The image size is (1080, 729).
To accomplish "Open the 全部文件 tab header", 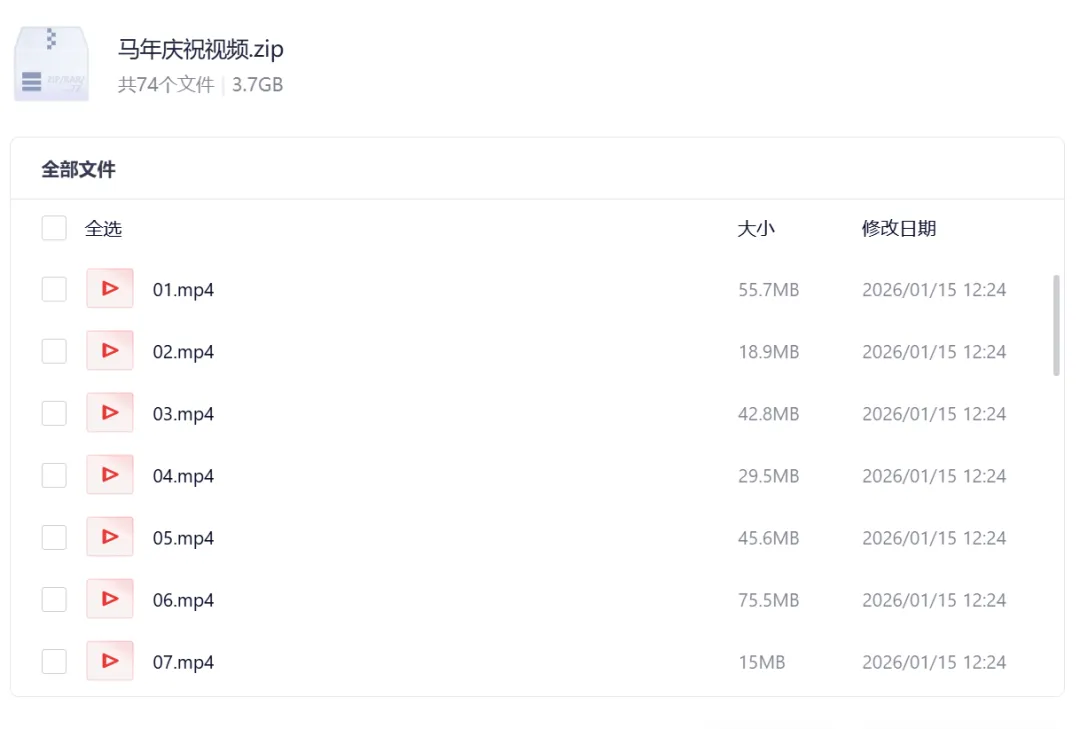I will click(78, 170).
